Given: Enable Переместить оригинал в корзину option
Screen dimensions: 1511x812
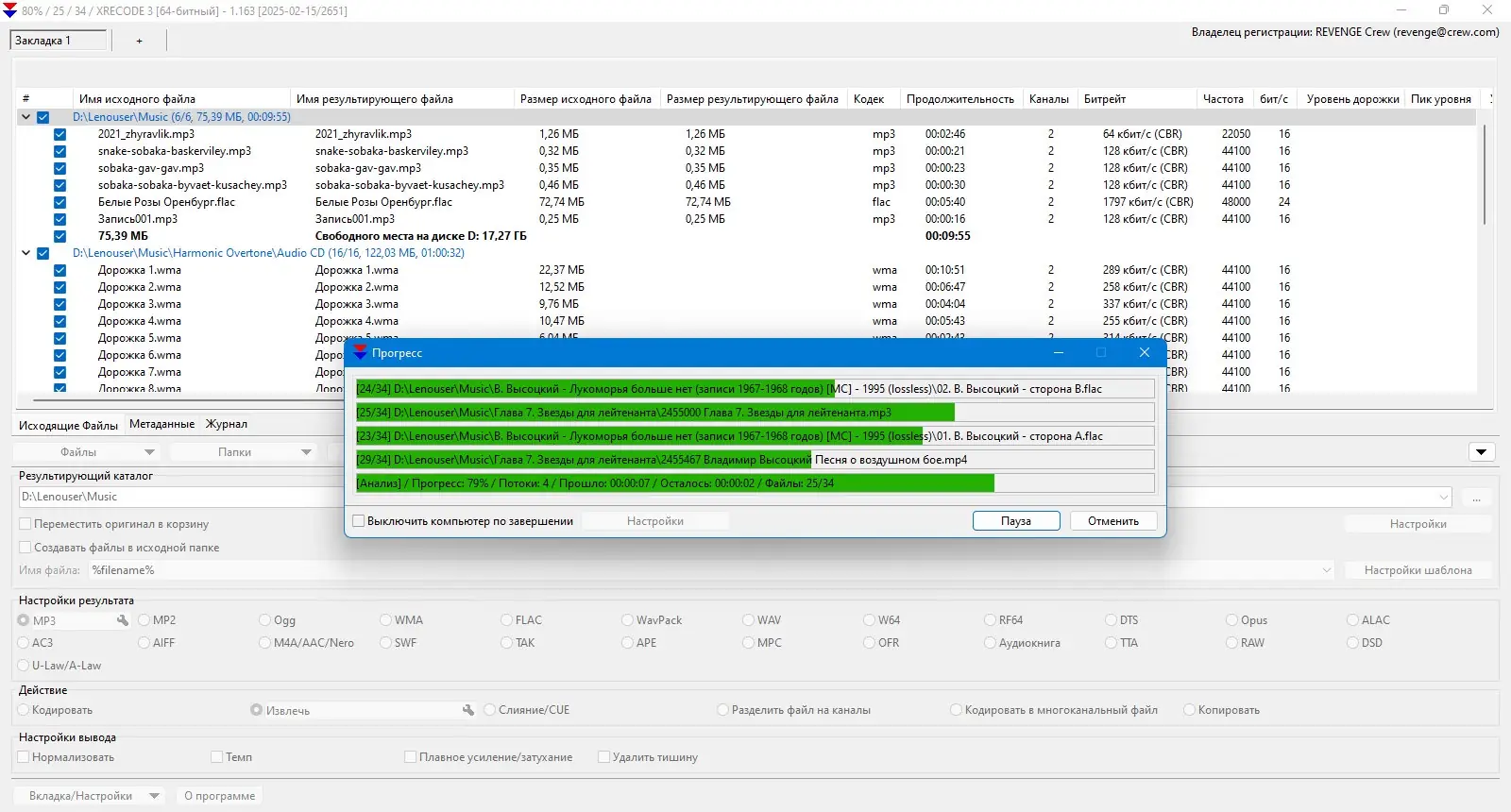Looking at the screenshot, I should click(x=25, y=524).
